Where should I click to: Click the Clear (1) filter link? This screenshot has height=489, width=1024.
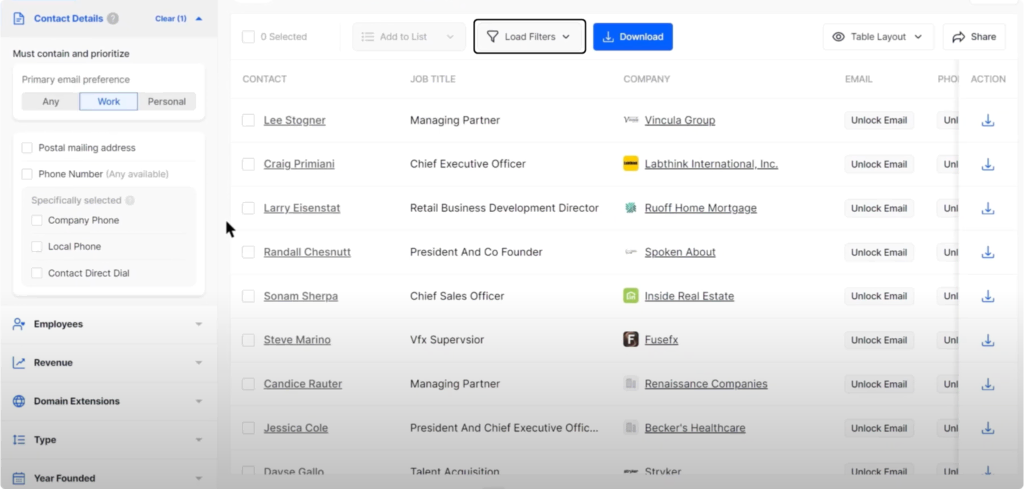point(171,19)
